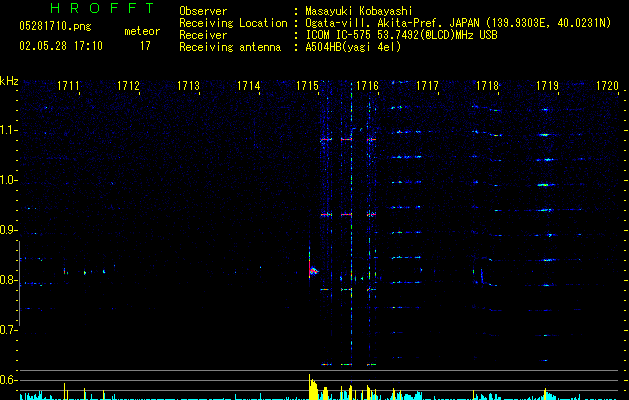This screenshot has height=400, width=629.
Task: Click the 0.9 kHz frequency label
Action: point(8,230)
